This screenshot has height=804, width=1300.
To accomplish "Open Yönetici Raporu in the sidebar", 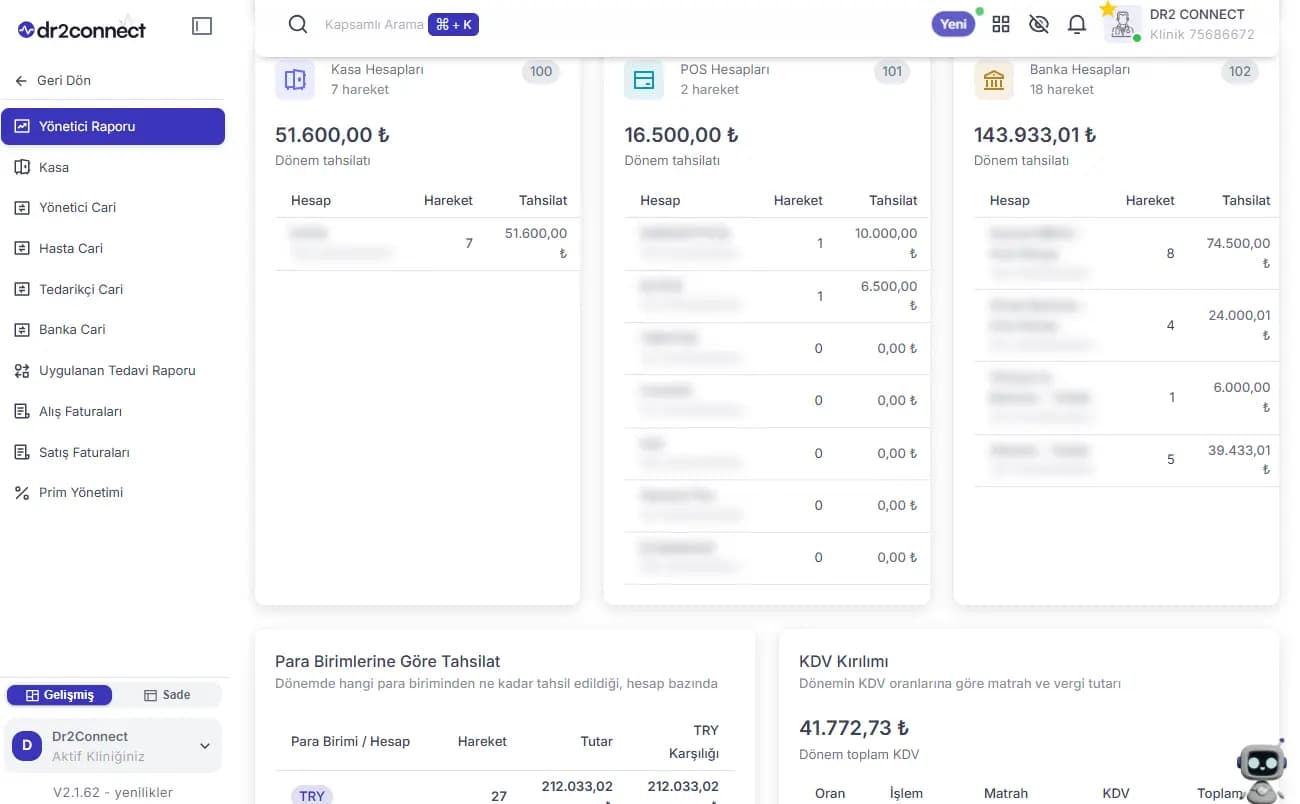I will click(x=113, y=127).
